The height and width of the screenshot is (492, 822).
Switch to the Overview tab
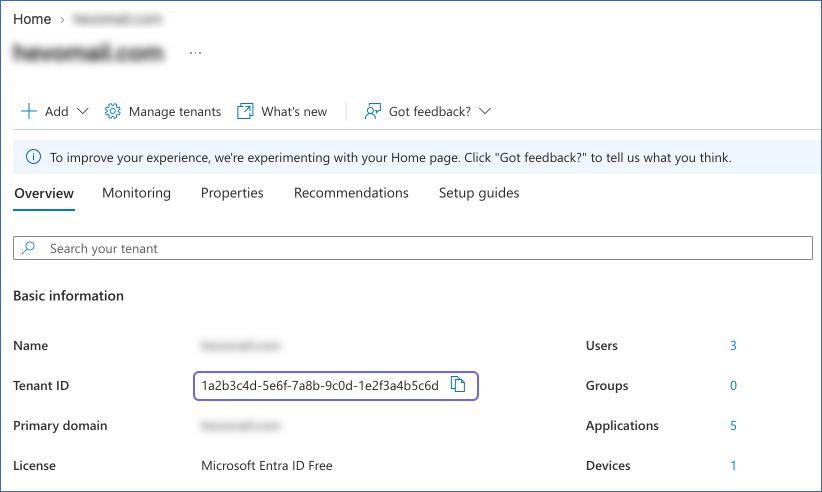tap(44, 193)
